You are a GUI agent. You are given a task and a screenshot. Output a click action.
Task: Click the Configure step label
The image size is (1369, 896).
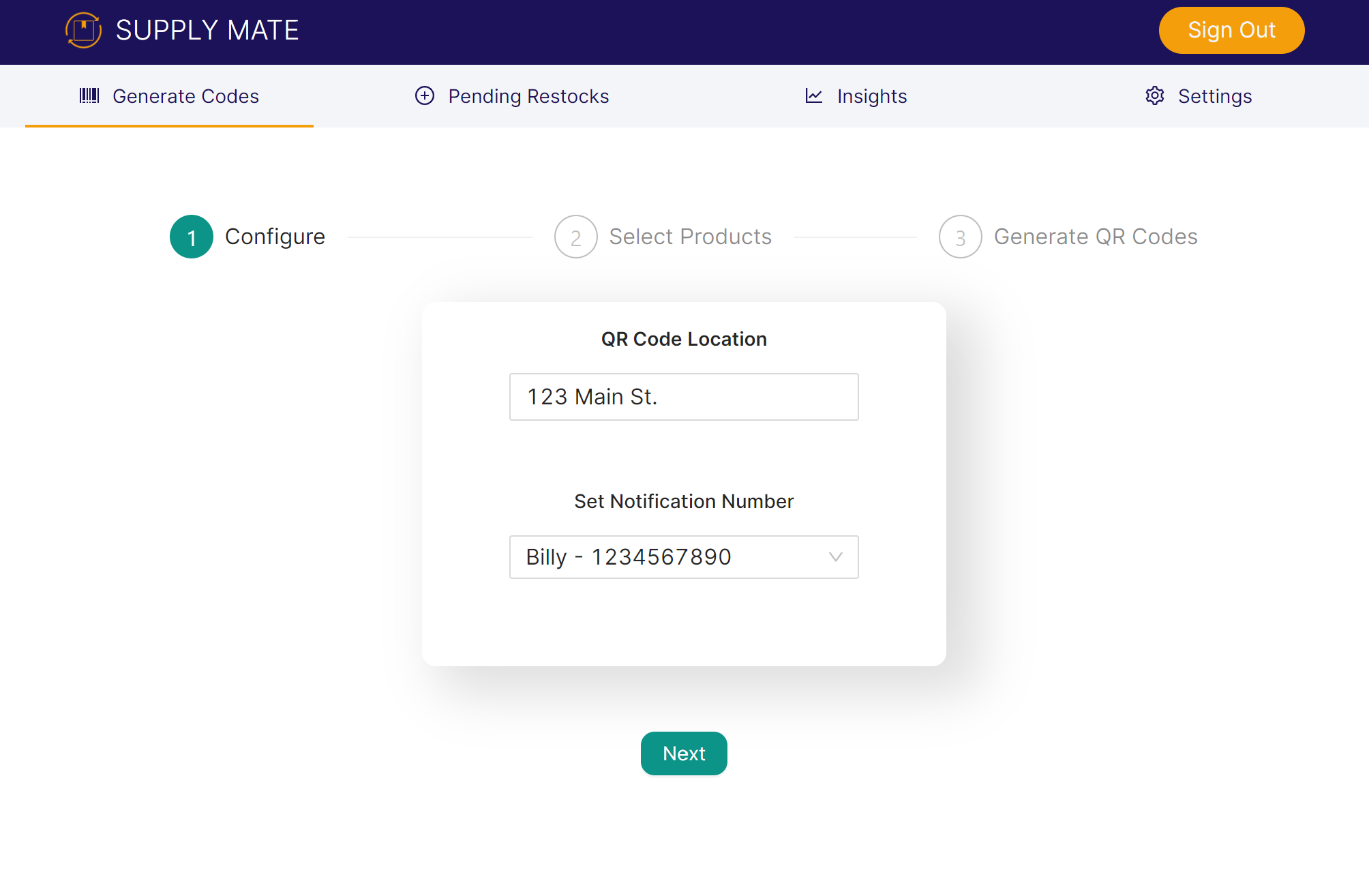pyautogui.click(x=275, y=237)
